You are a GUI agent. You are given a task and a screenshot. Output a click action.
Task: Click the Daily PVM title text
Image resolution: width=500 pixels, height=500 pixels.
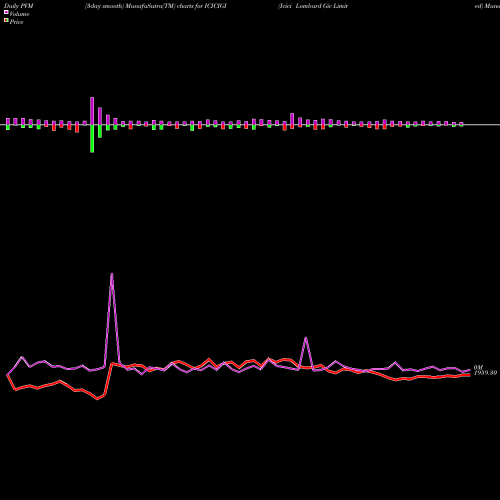point(19,6)
